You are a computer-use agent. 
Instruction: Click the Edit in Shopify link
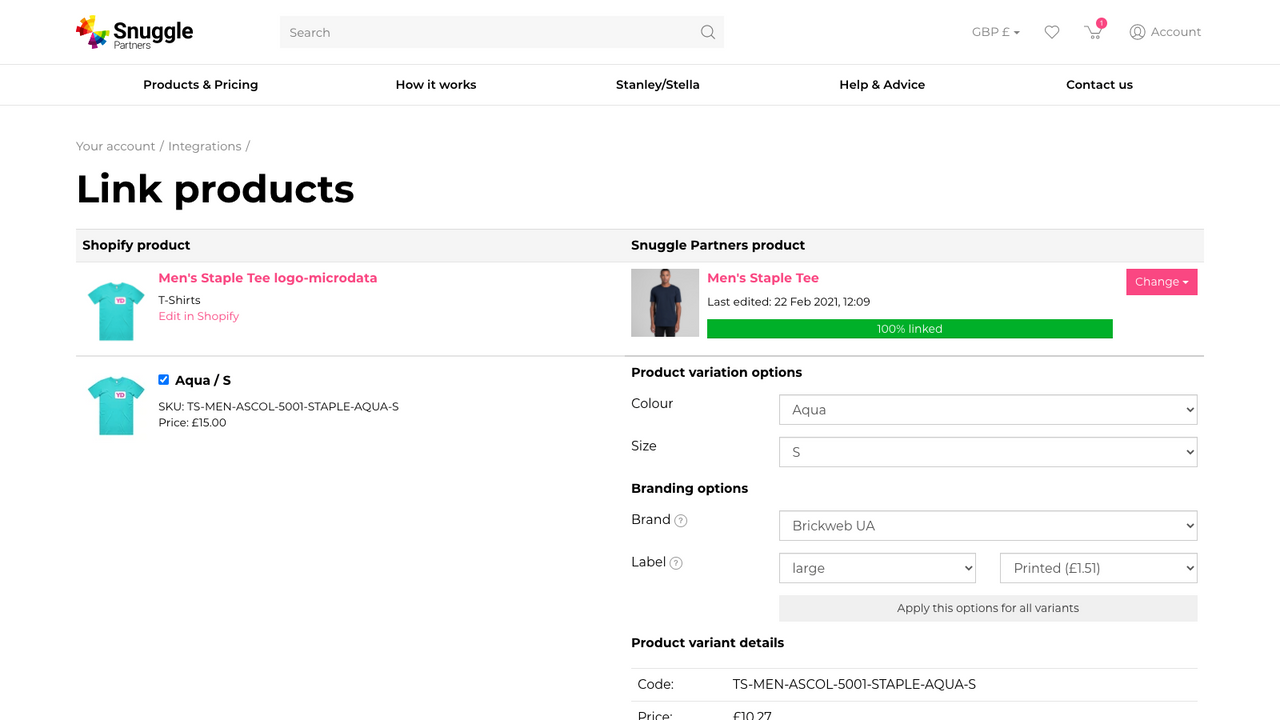[198, 315]
